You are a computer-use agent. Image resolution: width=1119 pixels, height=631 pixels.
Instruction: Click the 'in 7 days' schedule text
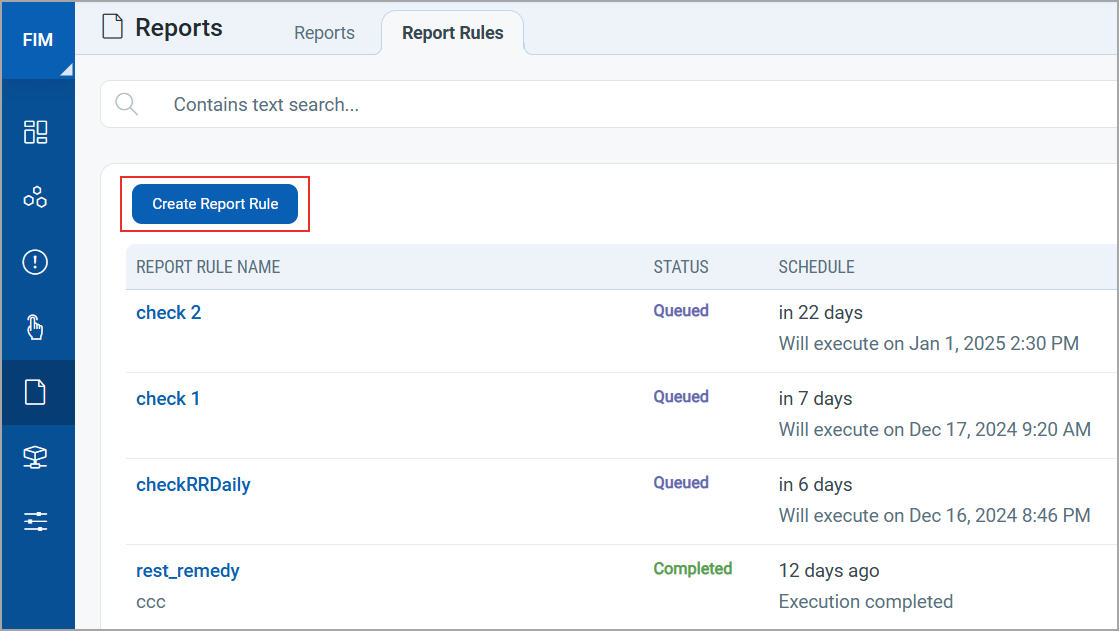click(815, 398)
